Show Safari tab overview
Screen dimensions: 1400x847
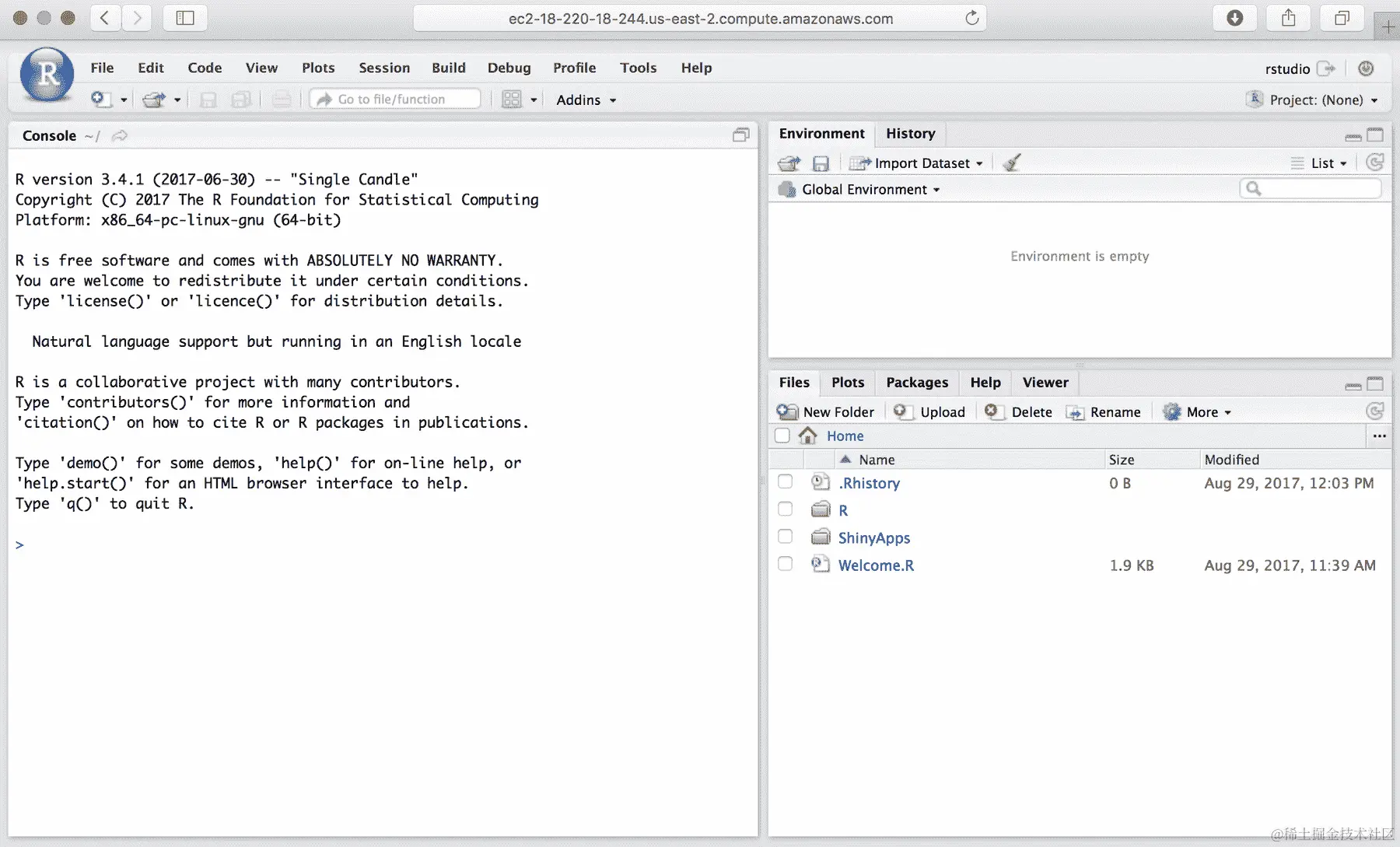[1342, 18]
